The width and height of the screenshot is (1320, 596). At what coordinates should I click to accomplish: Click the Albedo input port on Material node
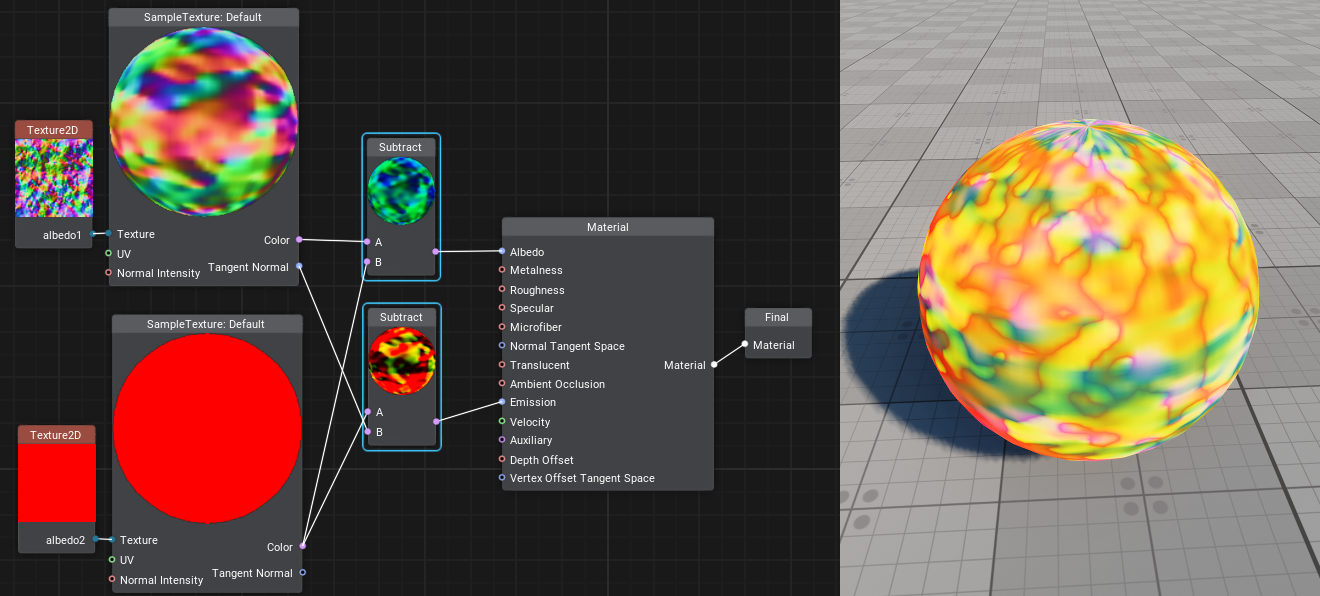click(502, 251)
